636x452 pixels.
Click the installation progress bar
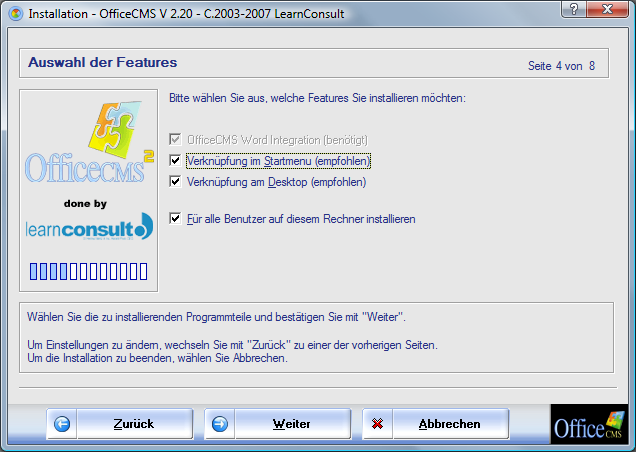coord(88,271)
